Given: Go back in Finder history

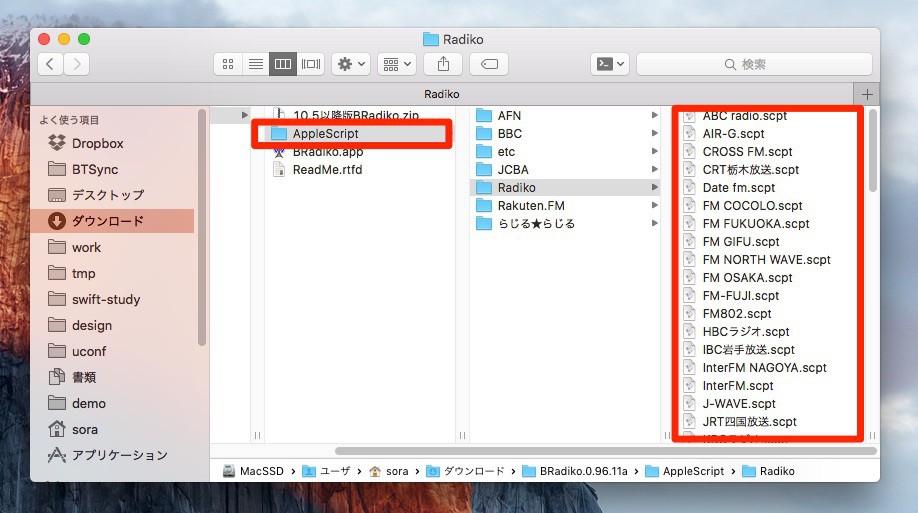Looking at the screenshot, I should pyautogui.click(x=50, y=64).
